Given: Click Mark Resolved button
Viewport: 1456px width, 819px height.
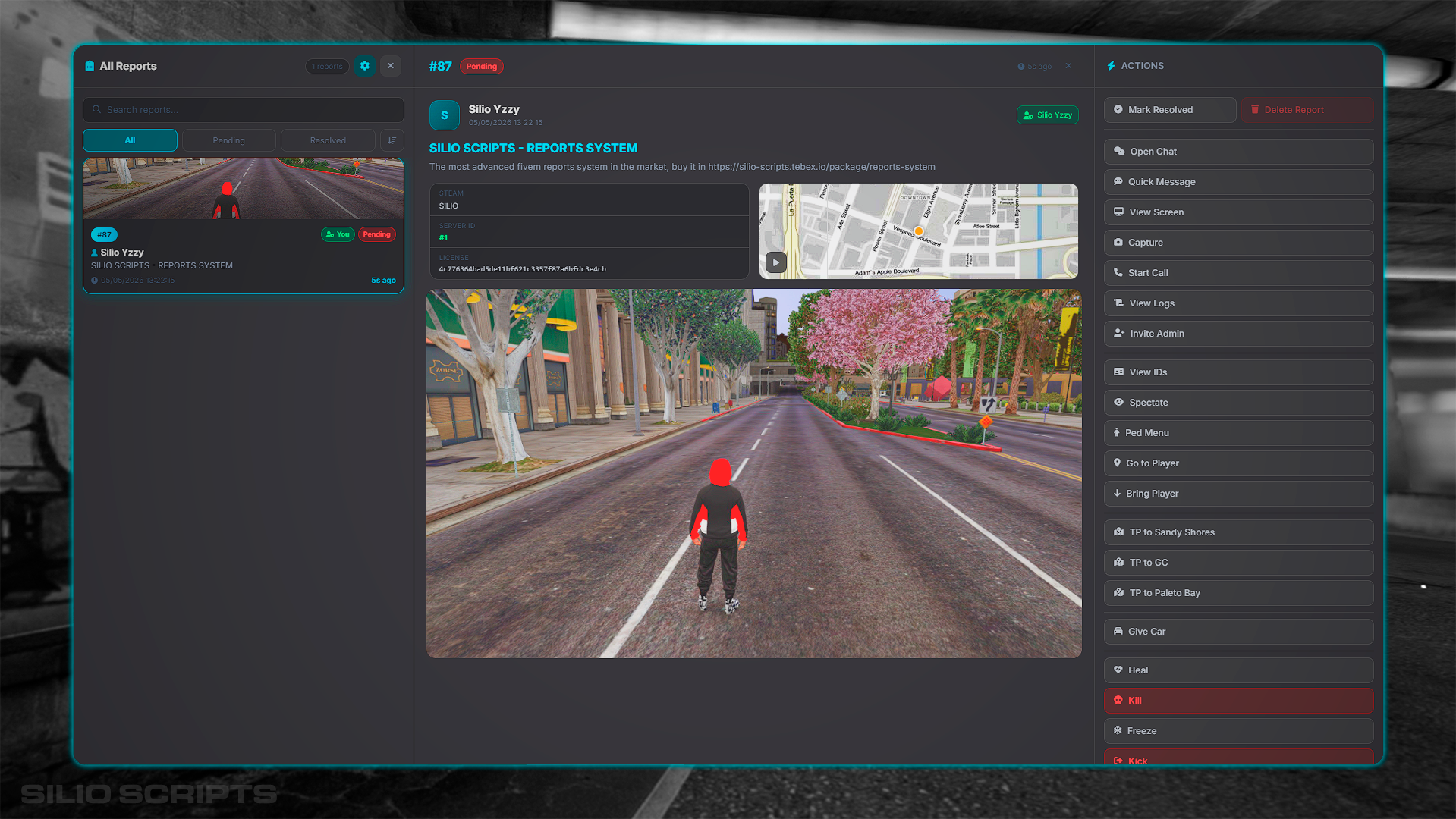Looking at the screenshot, I should (1170, 110).
